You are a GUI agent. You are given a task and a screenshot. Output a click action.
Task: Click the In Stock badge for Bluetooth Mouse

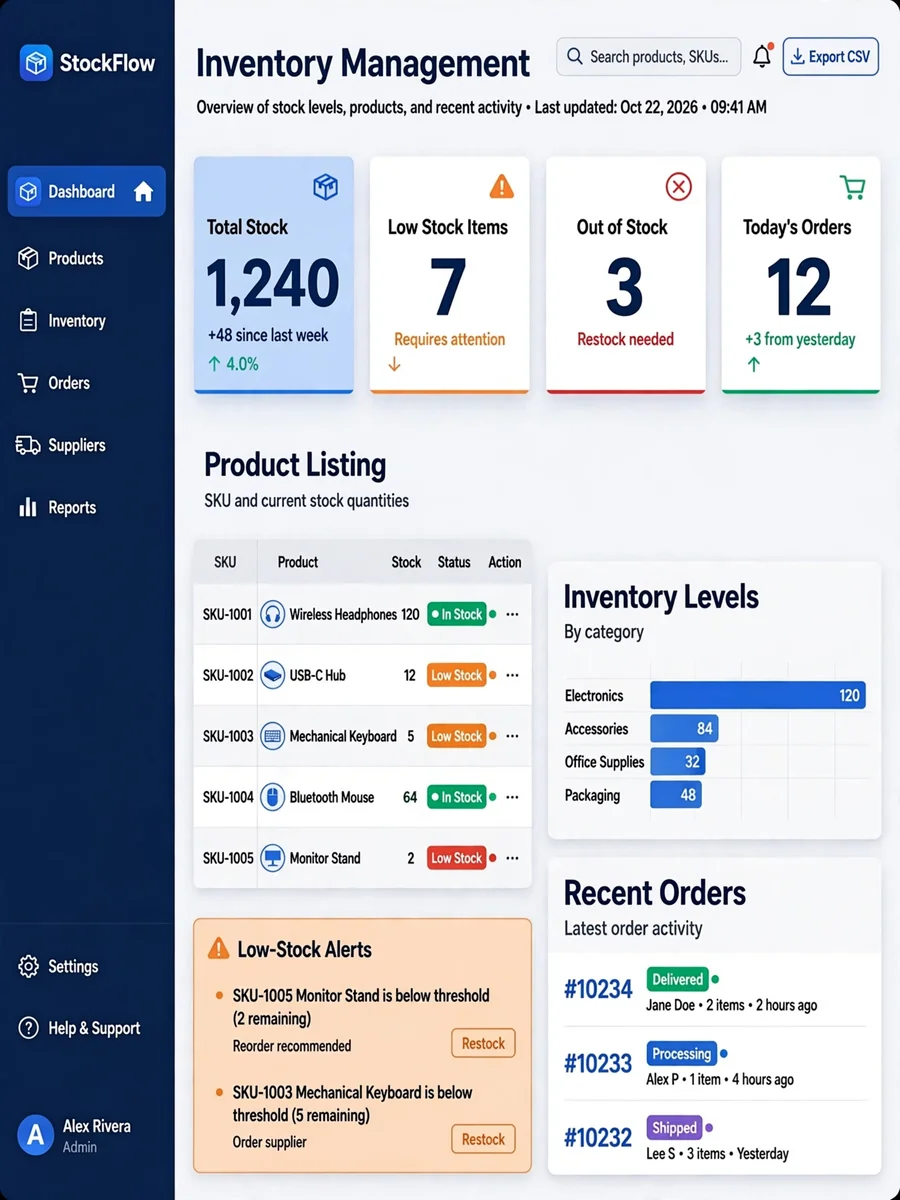pos(456,797)
